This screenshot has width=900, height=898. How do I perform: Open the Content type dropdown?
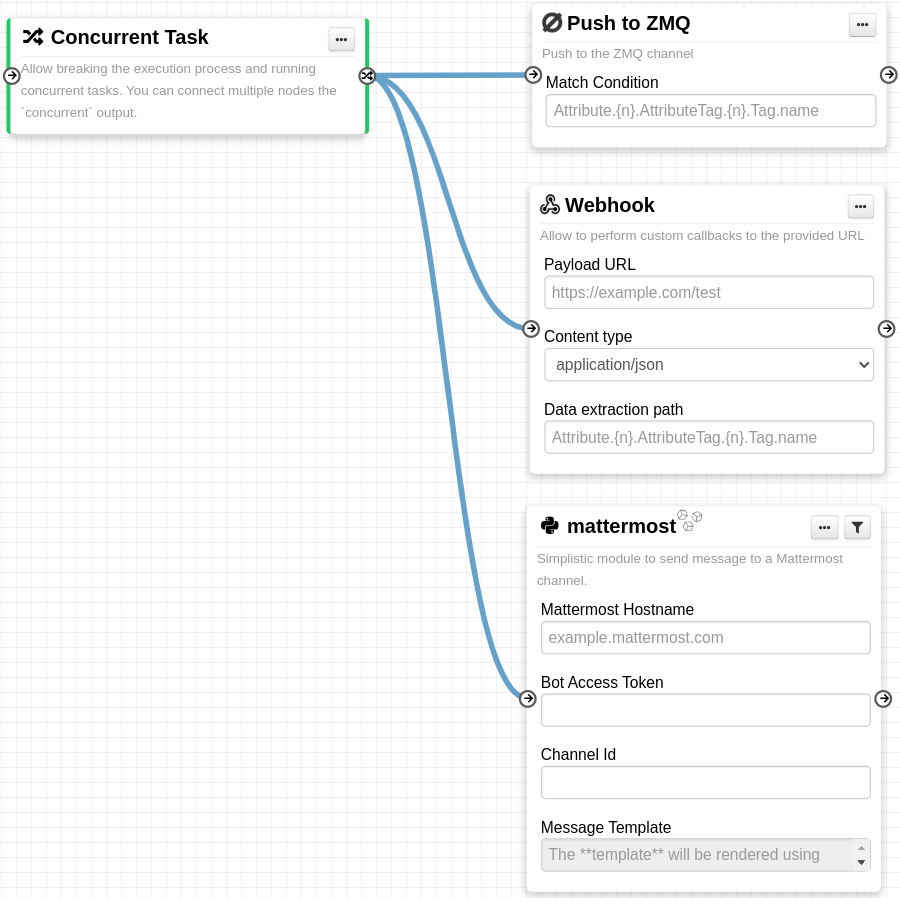(709, 365)
